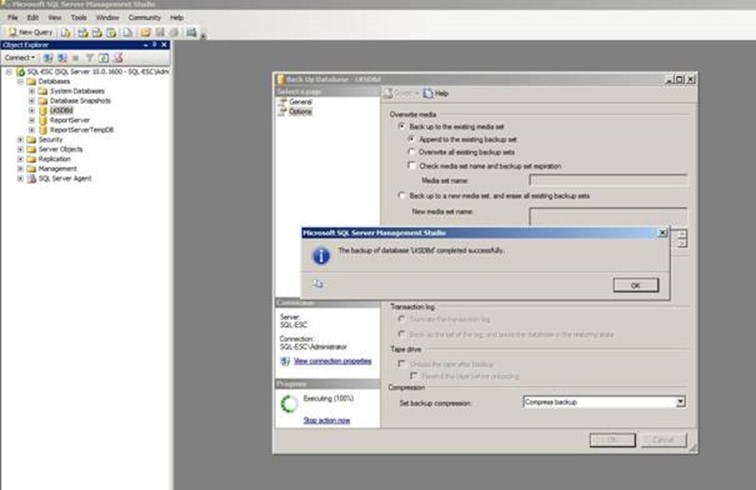Image resolution: width=756 pixels, height=490 pixels.
Task: Open the Edit menu
Action: (33, 17)
